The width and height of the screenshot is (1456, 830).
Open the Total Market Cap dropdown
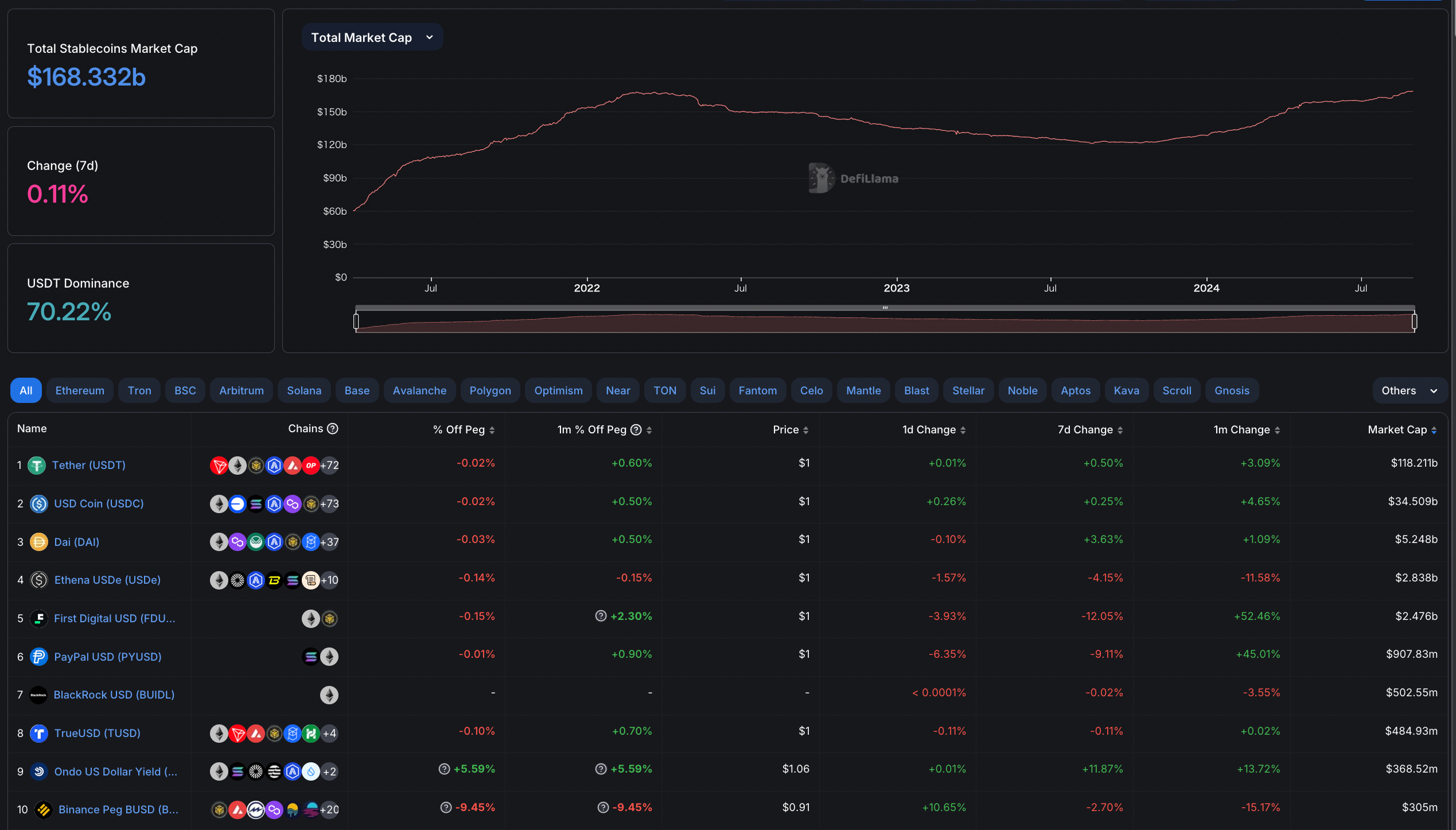372,37
